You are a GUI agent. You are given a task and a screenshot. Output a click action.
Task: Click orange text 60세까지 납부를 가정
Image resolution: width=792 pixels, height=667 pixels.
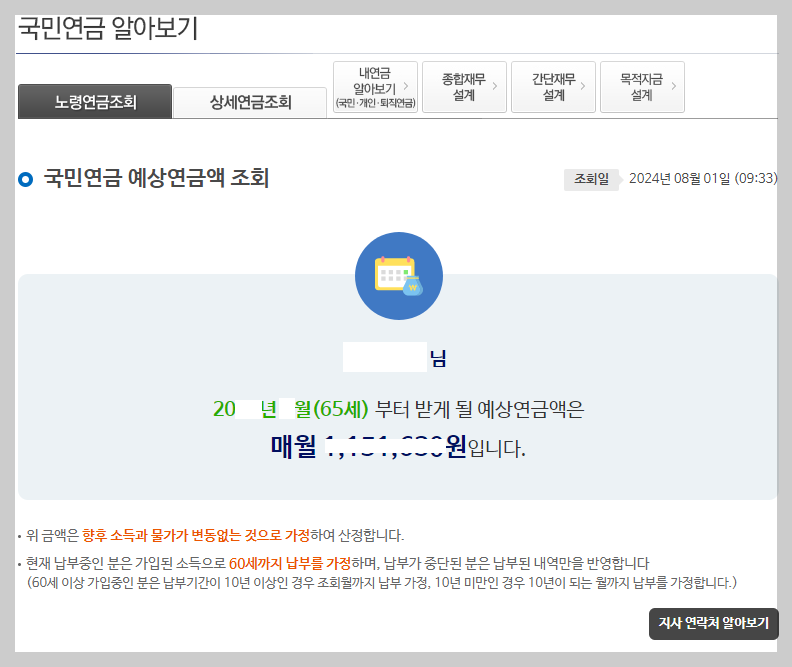[290, 563]
